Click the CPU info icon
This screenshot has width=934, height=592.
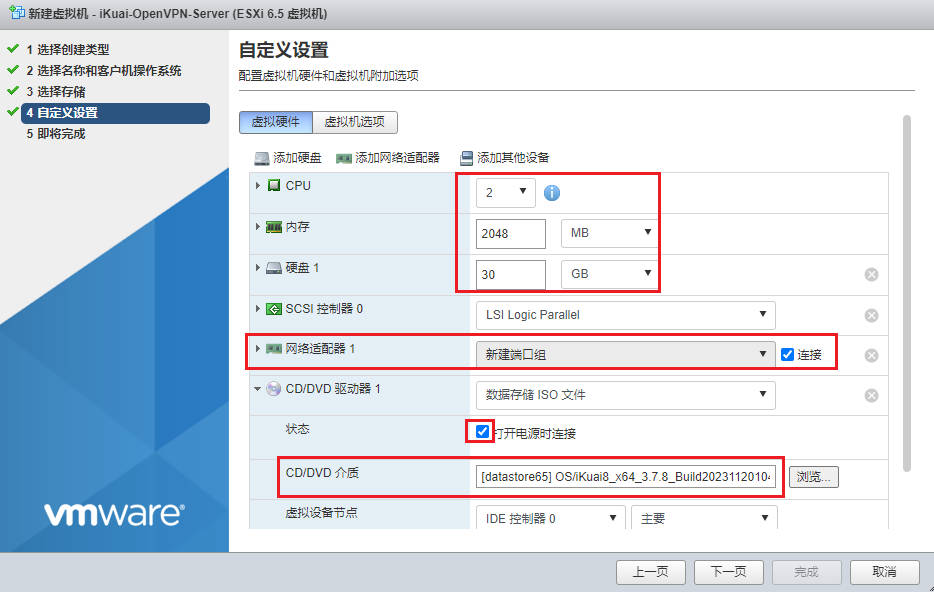[552, 193]
